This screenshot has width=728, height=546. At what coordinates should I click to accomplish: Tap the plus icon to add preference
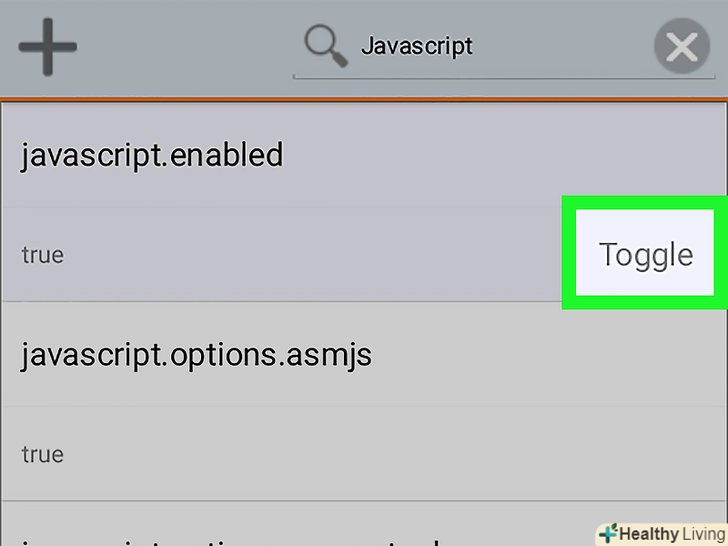(46, 46)
